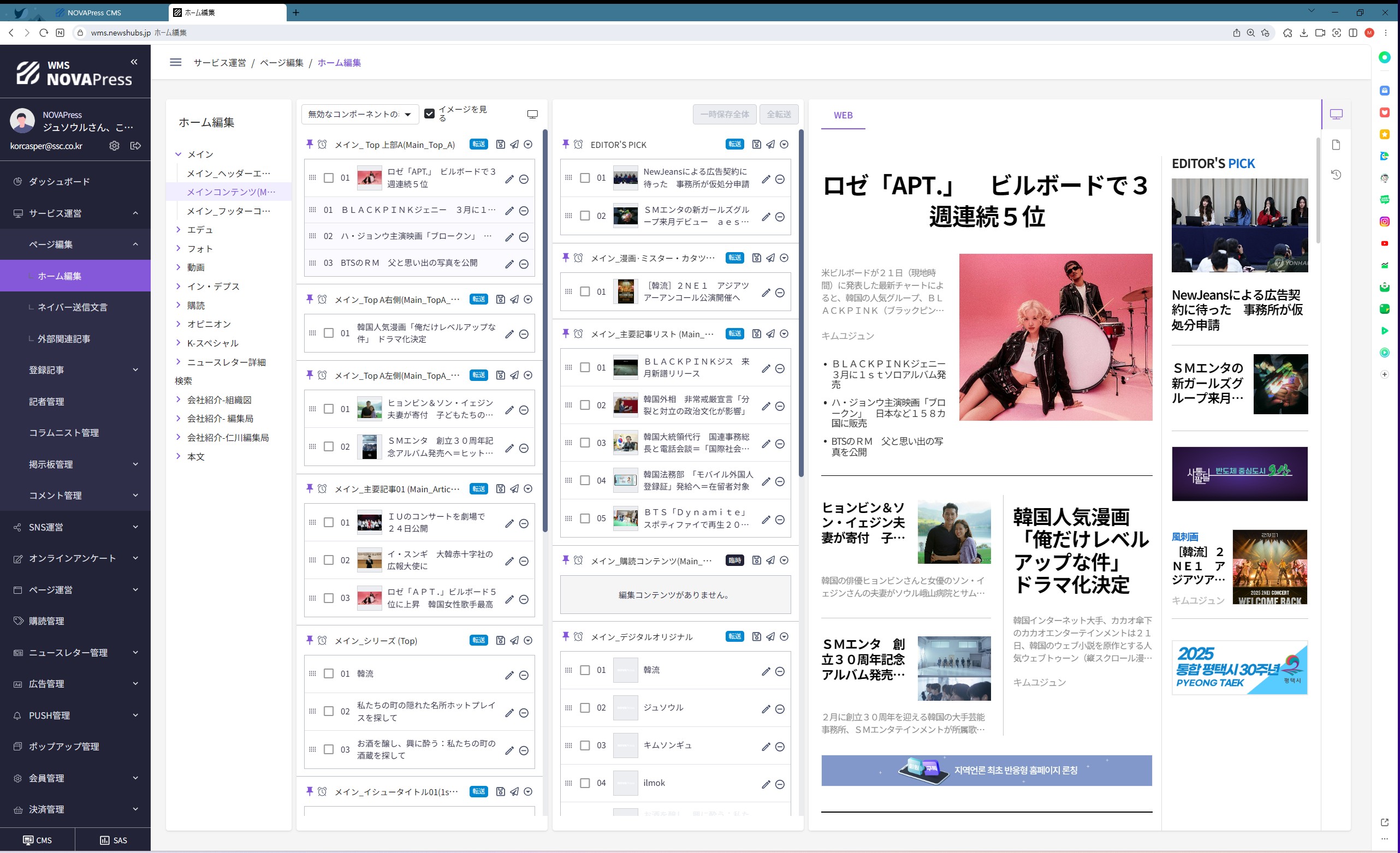Click the Rosé drum photo in preview
Viewport: 1400px width, 853px height.
click(x=1055, y=337)
